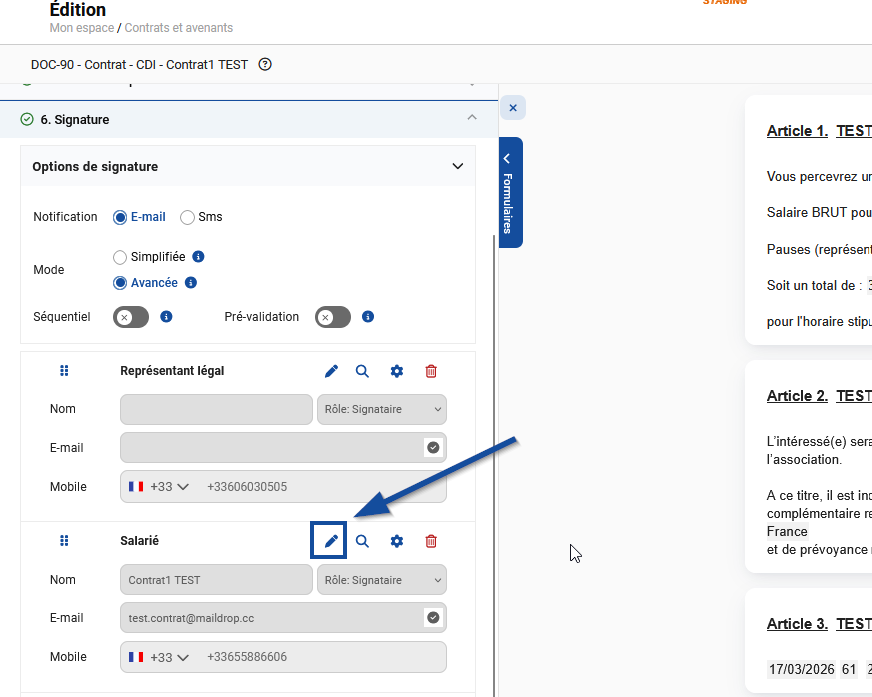This screenshot has height=697, width=872.
Task: Click check icon in Représentant légal E-mail
Action: point(433,447)
